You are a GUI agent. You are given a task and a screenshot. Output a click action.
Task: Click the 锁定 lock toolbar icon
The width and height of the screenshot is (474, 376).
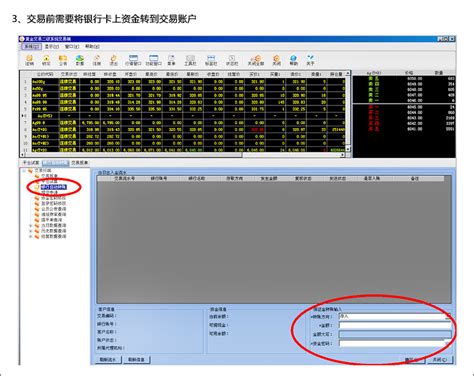46,60
